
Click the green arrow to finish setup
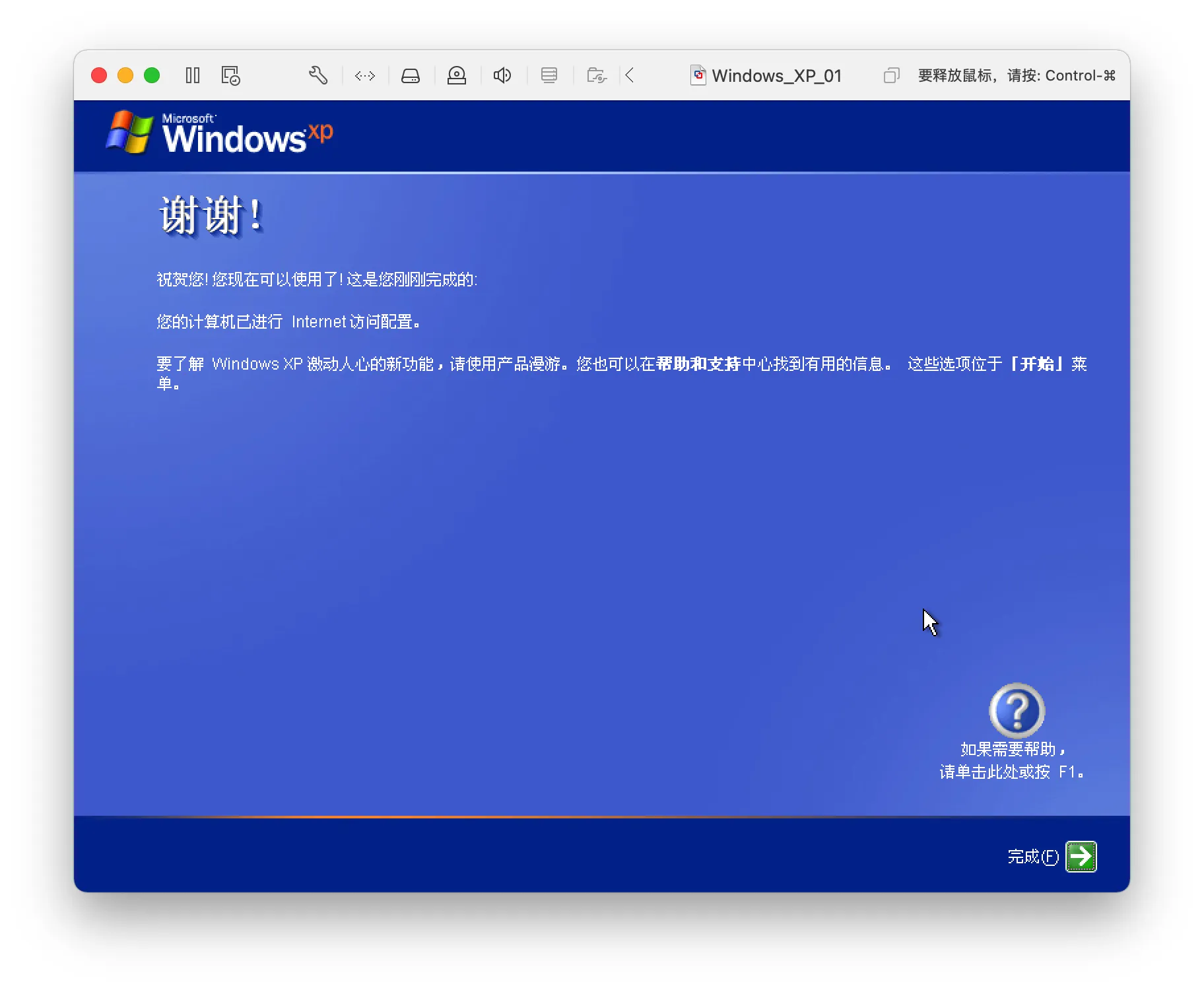pos(1081,857)
